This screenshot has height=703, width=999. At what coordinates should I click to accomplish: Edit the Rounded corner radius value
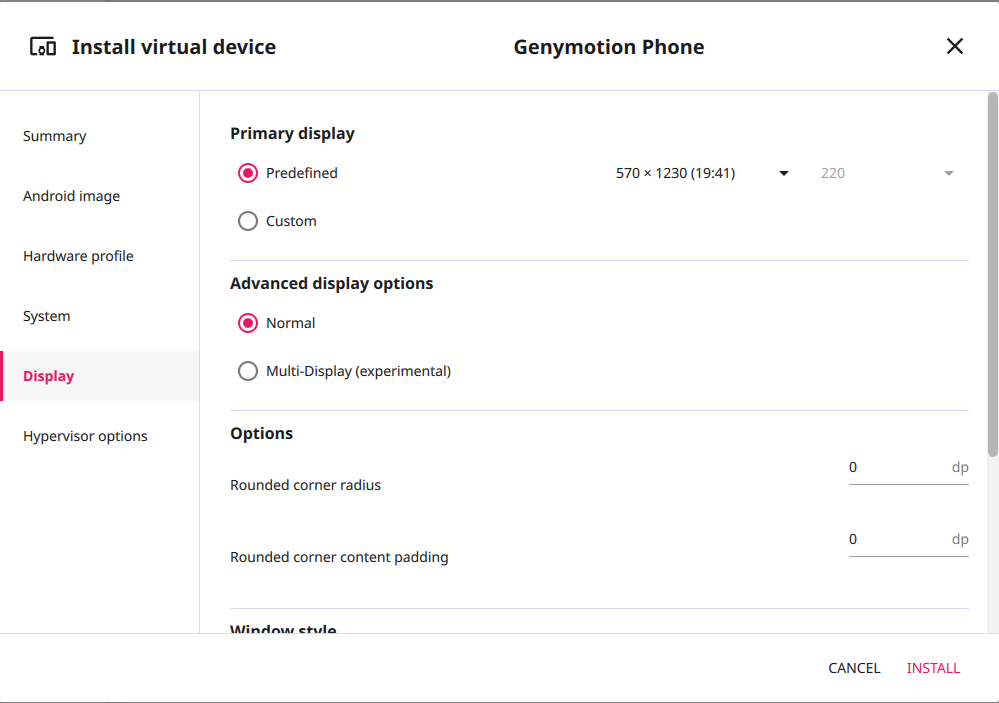pyautogui.click(x=900, y=467)
